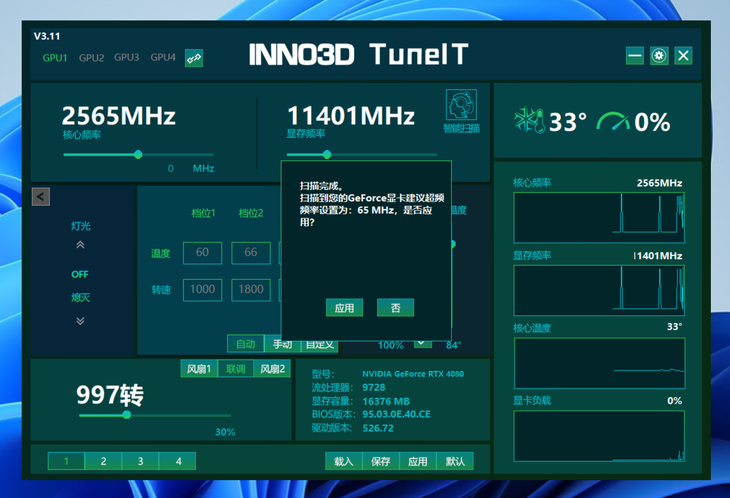Click the snowflake thermometer temperature icon

coord(529,121)
